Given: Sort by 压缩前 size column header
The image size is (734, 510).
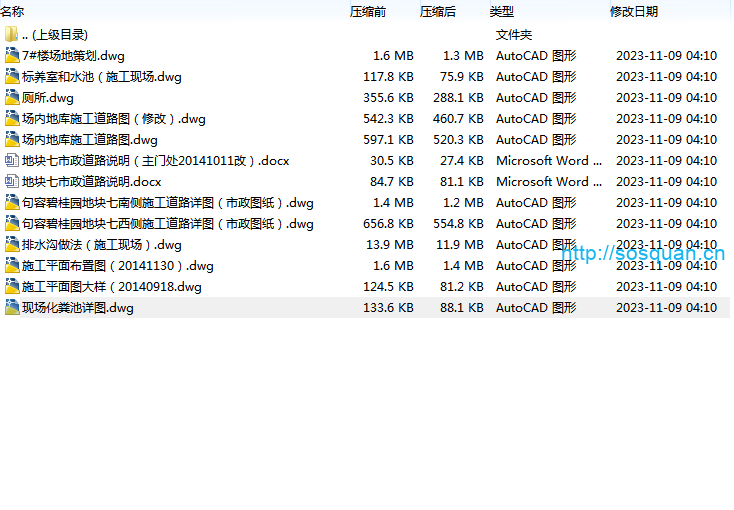Looking at the screenshot, I should (x=367, y=11).
